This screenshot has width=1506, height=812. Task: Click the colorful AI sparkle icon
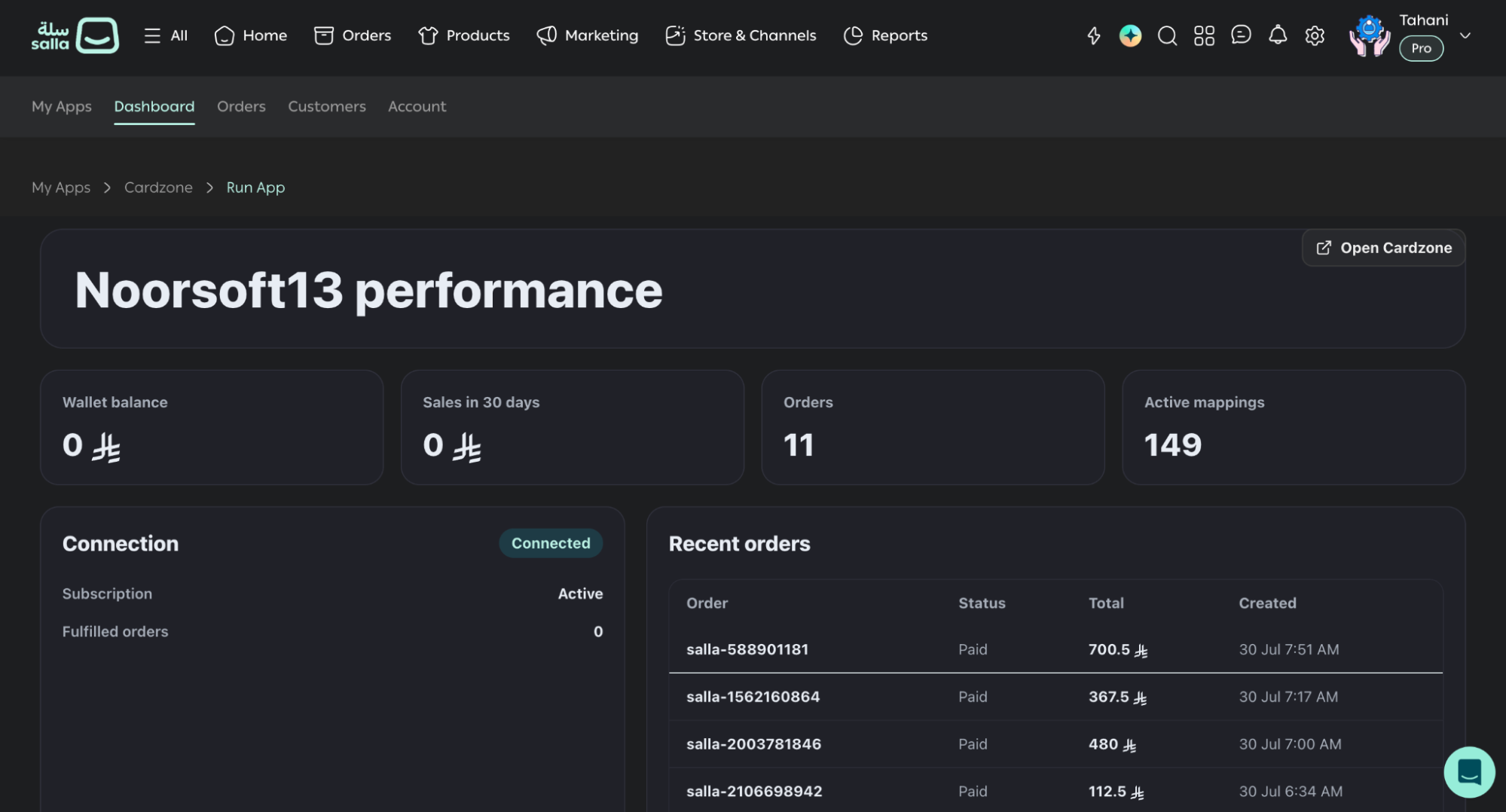coord(1130,35)
